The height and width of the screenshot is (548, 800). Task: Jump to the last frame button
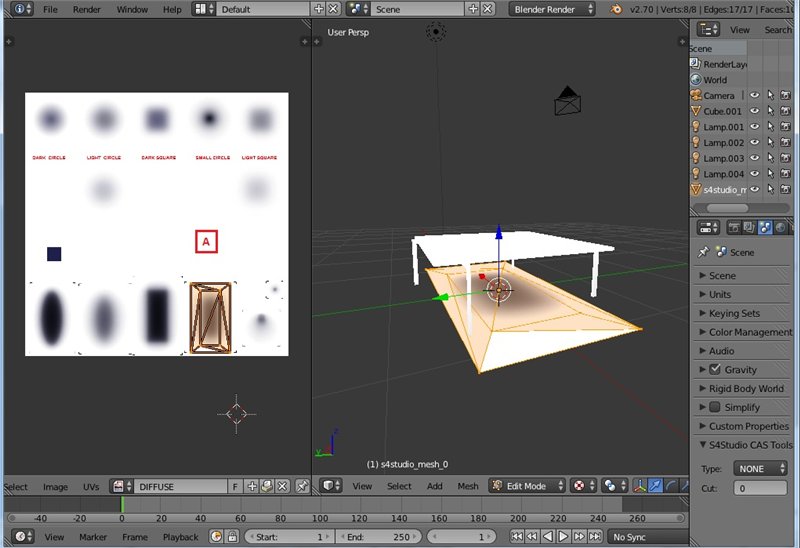(596, 537)
